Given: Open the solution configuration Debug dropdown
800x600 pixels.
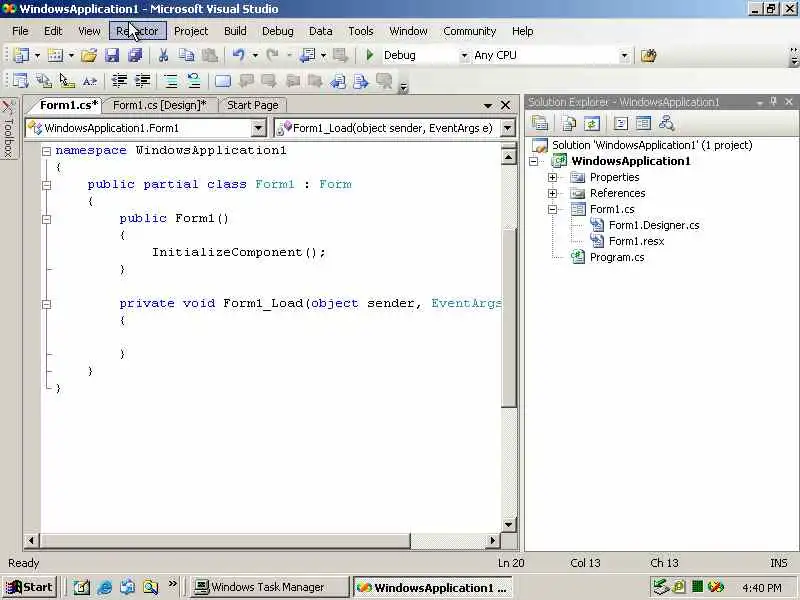Looking at the screenshot, I should click(x=464, y=56).
